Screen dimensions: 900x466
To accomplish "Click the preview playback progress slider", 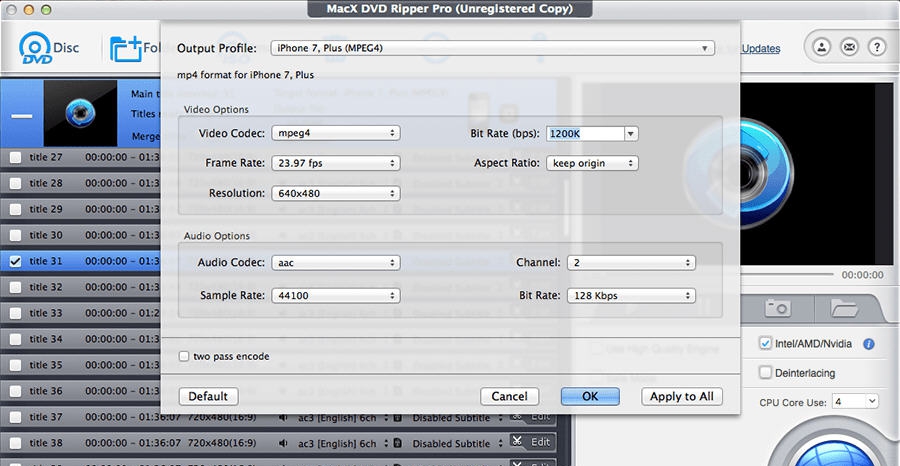I will 786,275.
